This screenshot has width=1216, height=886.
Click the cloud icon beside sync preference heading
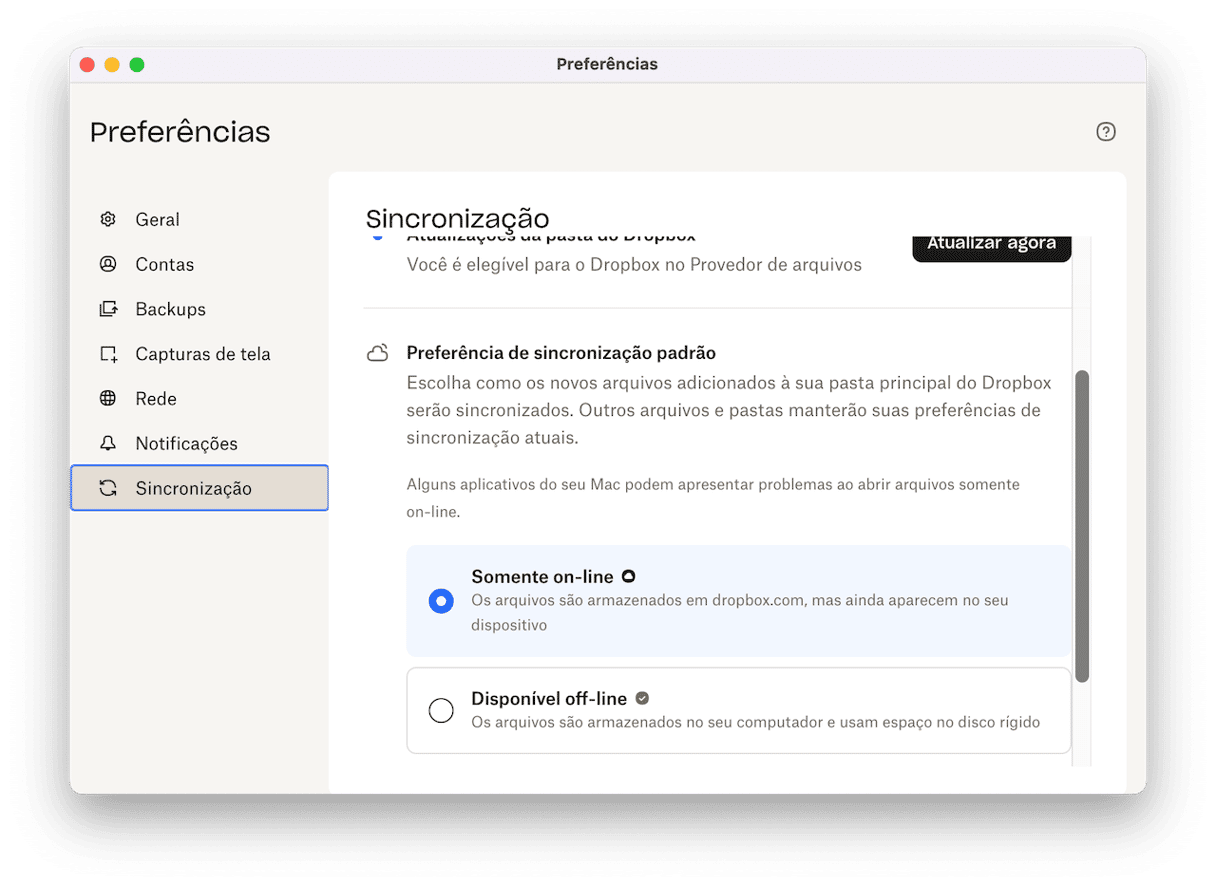[x=377, y=353]
